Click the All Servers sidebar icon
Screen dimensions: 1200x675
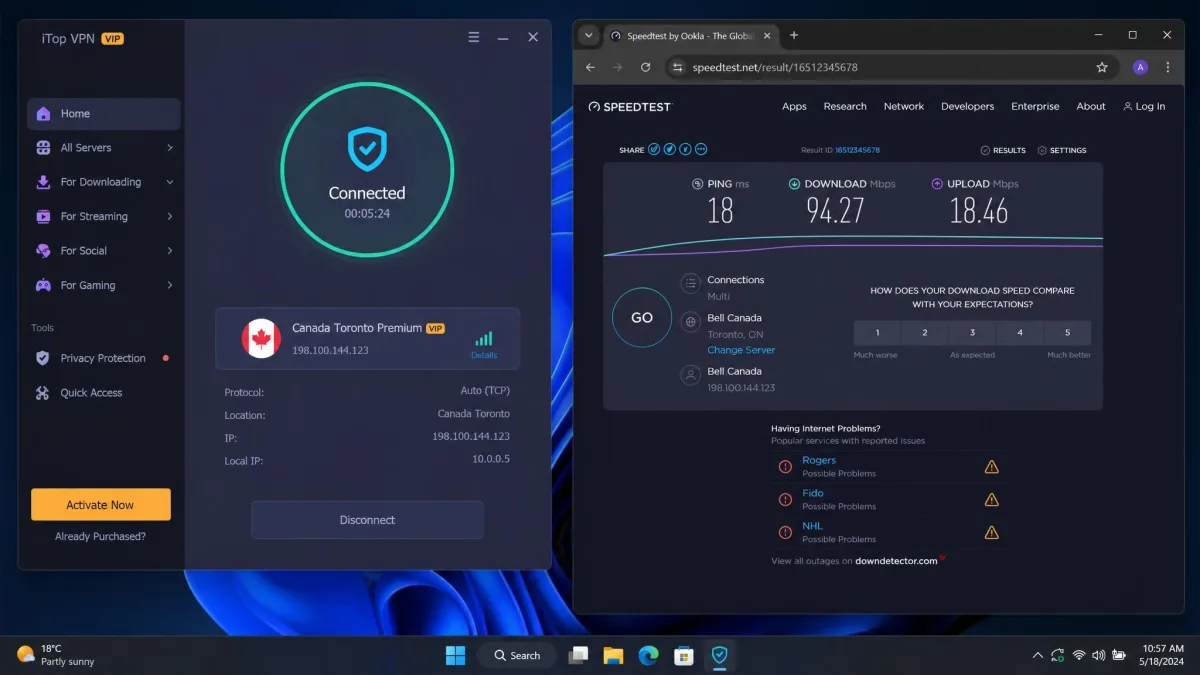pos(43,148)
